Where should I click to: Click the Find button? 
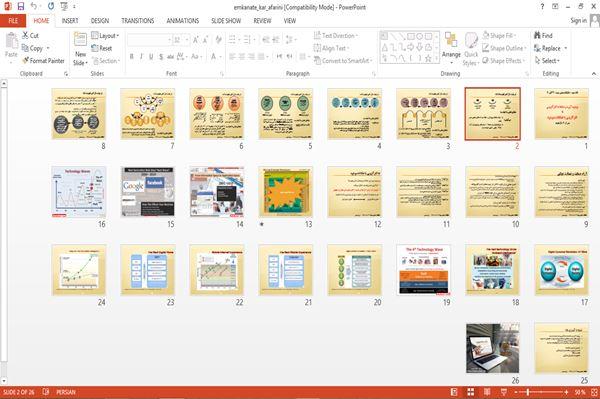543,36
